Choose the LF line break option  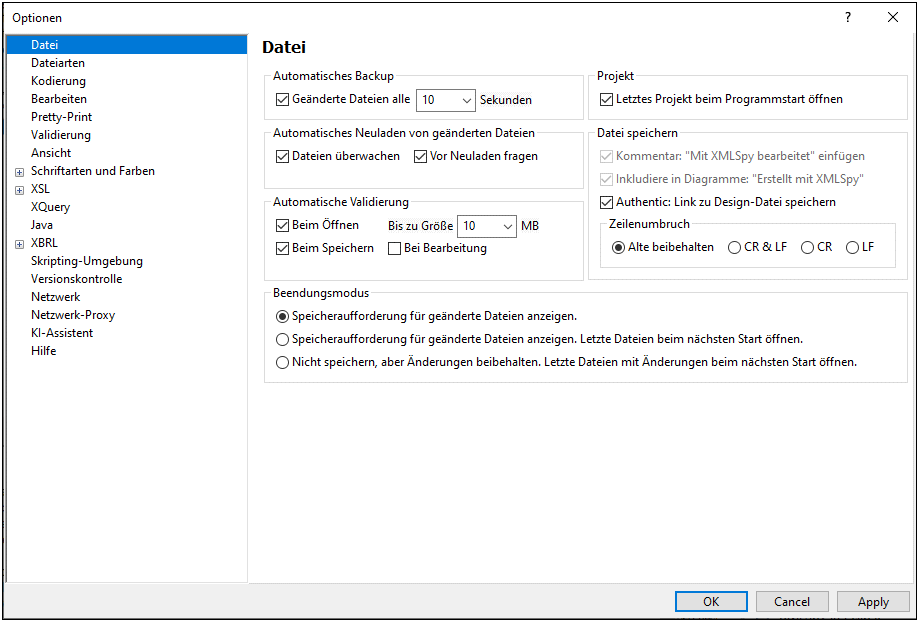852,247
